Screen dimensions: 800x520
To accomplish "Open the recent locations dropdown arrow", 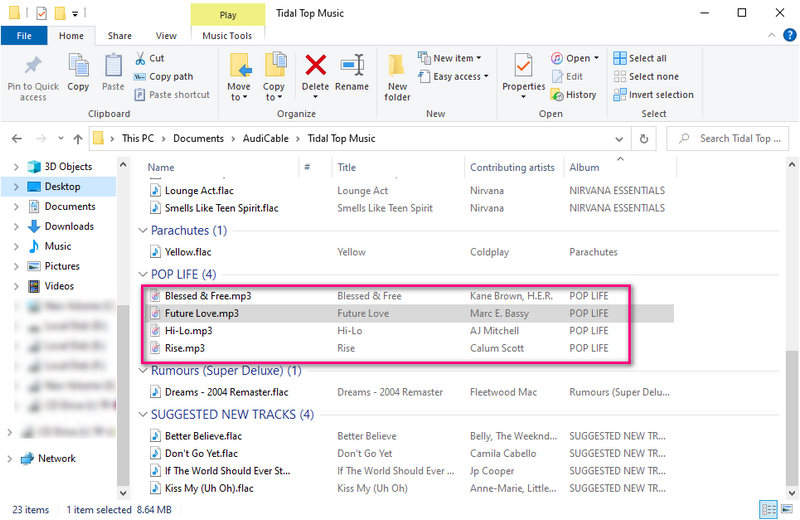I will pyautogui.click(x=60, y=138).
